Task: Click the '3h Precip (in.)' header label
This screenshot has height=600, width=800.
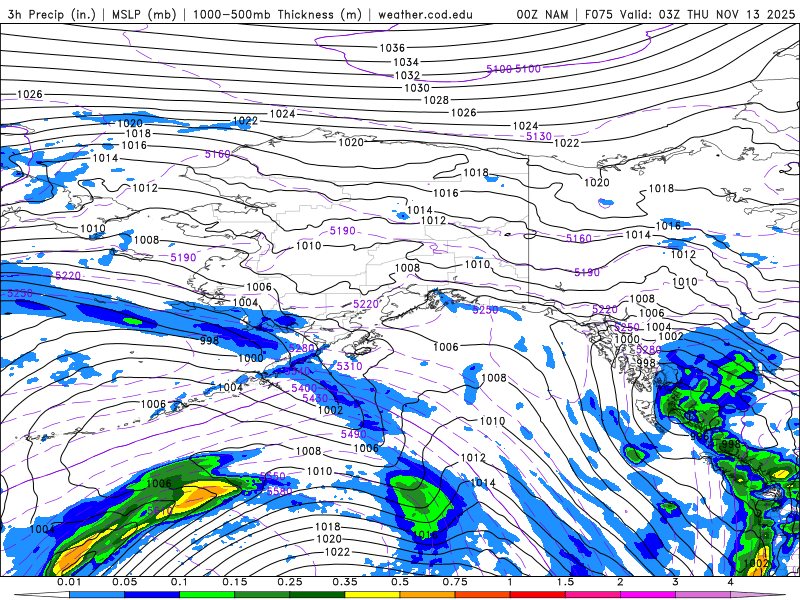Action: (52, 14)
